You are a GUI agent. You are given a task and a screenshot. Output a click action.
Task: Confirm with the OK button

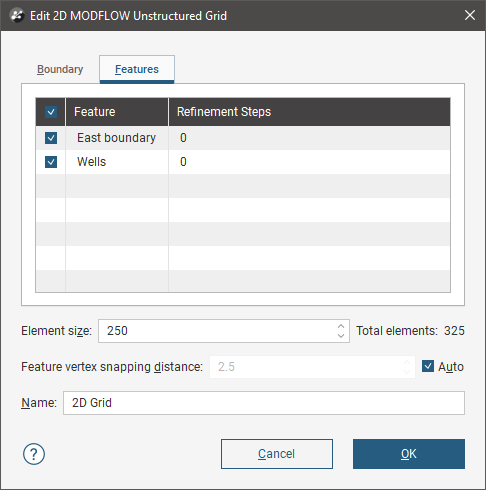409,454
